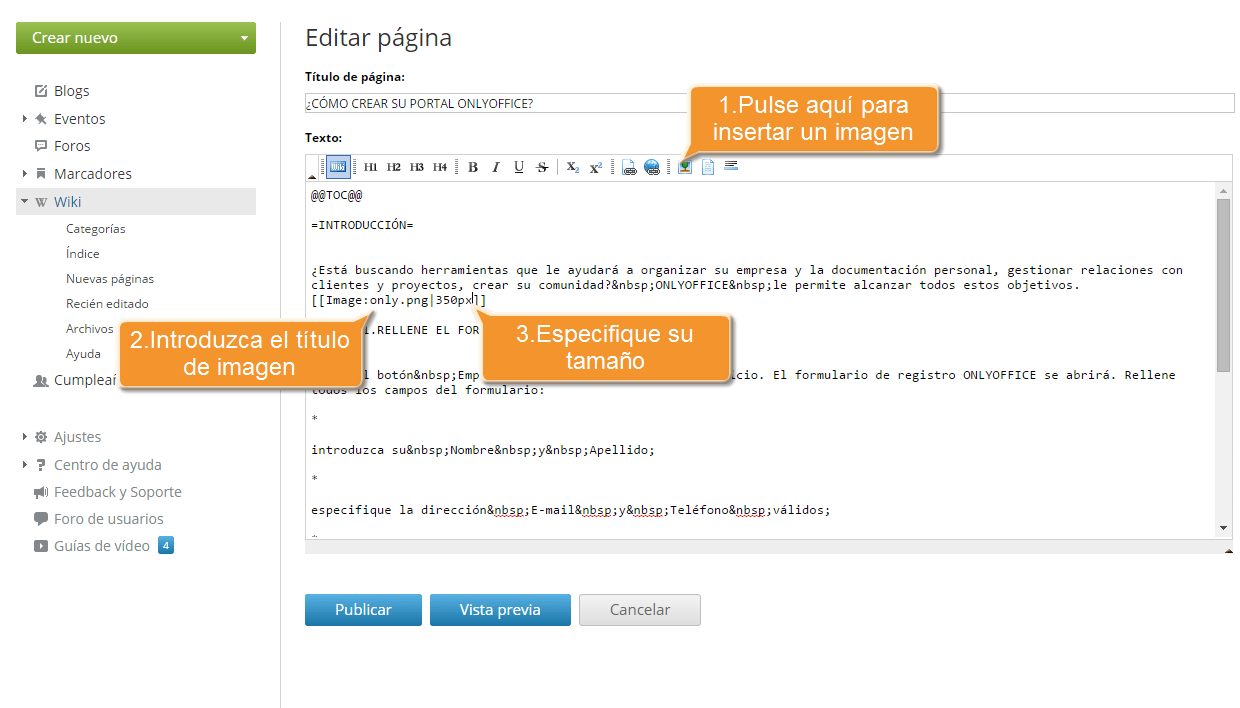Image resolution: width=1240 pixels, height=708 pixels.
Task: Click the '=INTRODUCCIÓN=' heading text
Action: 362,225
